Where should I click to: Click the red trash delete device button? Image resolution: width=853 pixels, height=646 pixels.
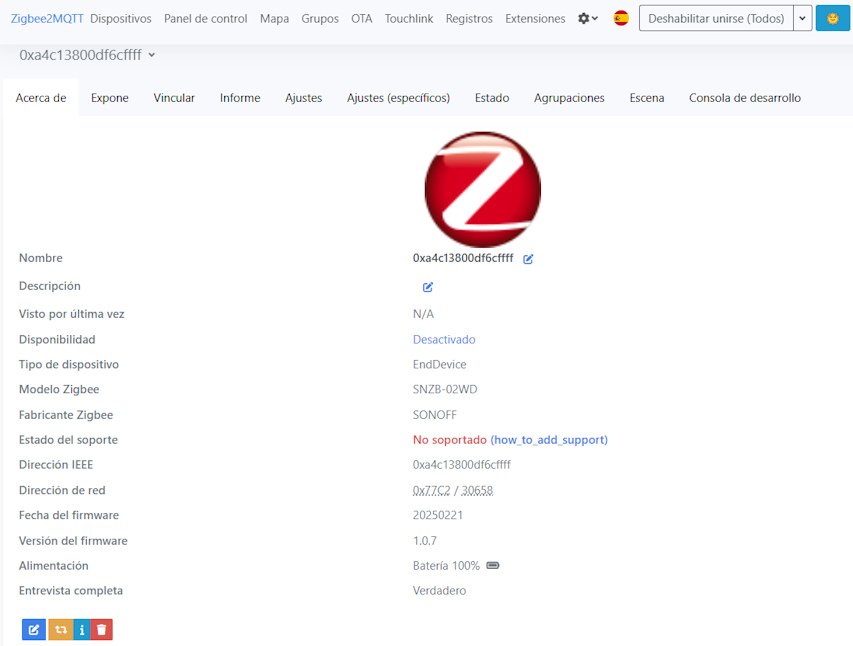pyautogui.click(x=102, y=630)
